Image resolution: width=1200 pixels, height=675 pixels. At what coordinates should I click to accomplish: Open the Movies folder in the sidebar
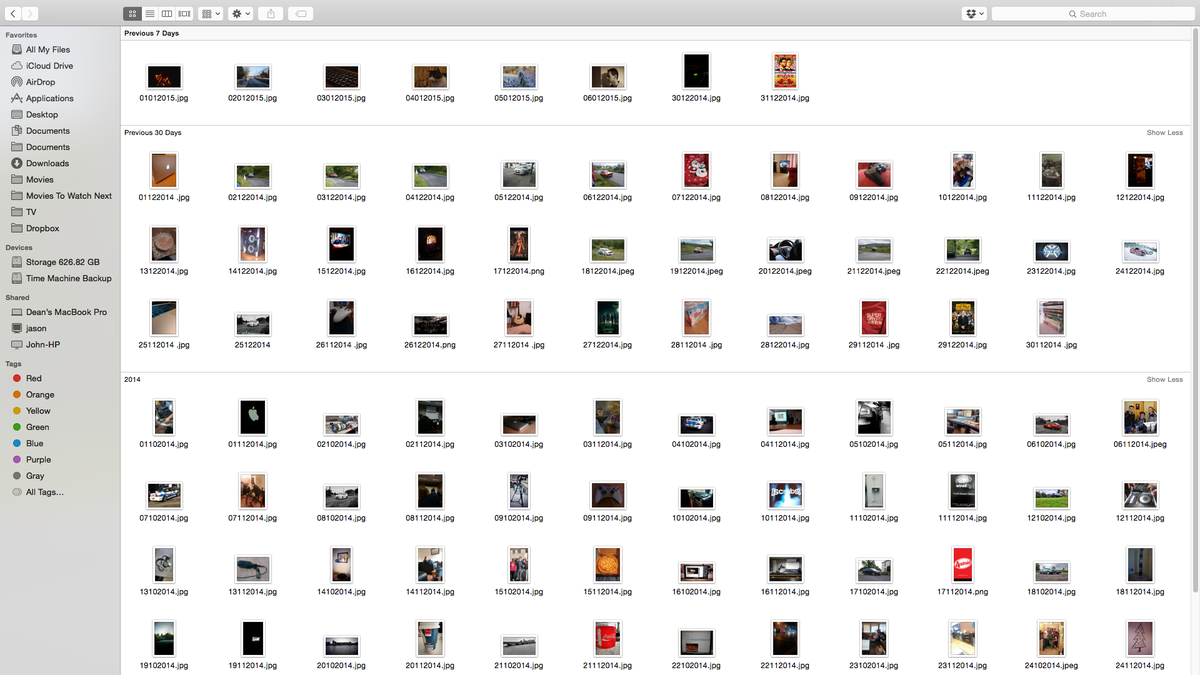(x=40, y=179)
